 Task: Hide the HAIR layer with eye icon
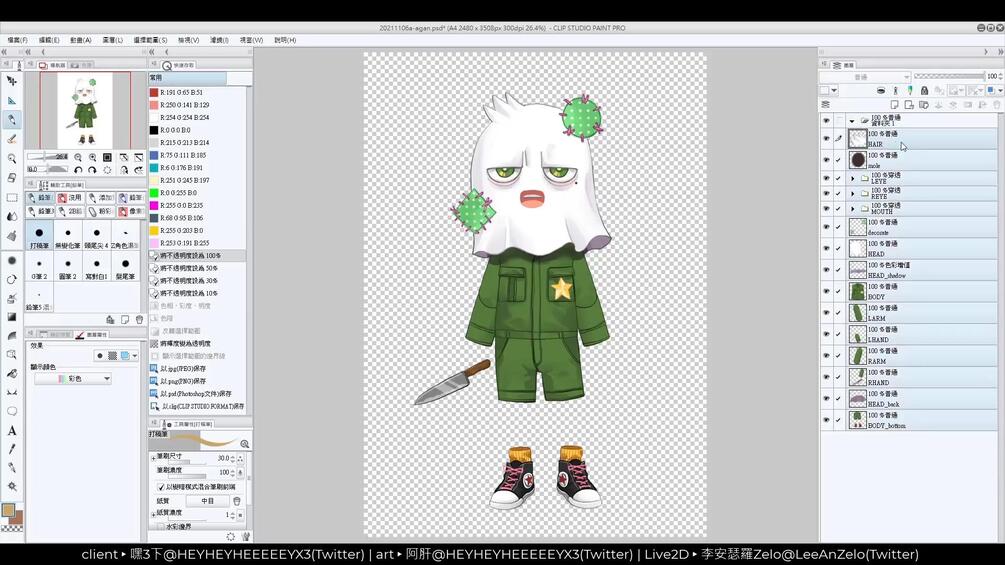(x=826, y=138)
